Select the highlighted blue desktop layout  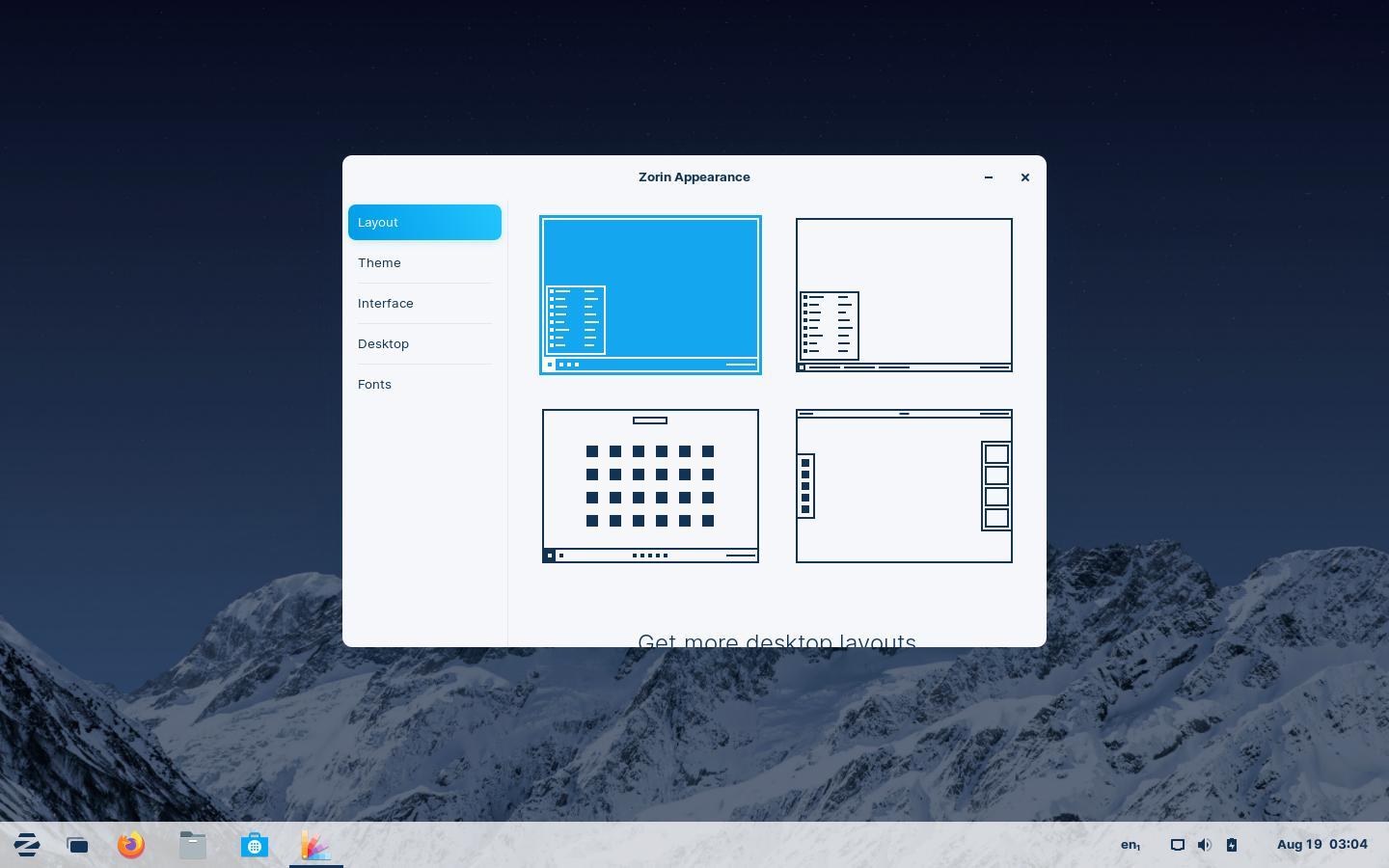[650, 294]
